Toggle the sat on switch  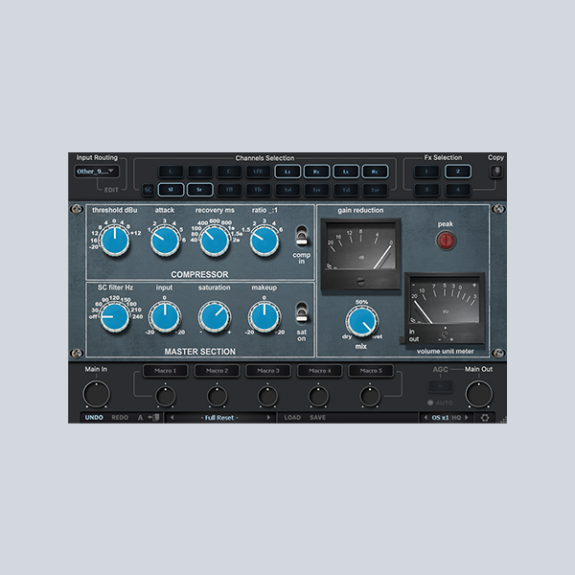302,313
